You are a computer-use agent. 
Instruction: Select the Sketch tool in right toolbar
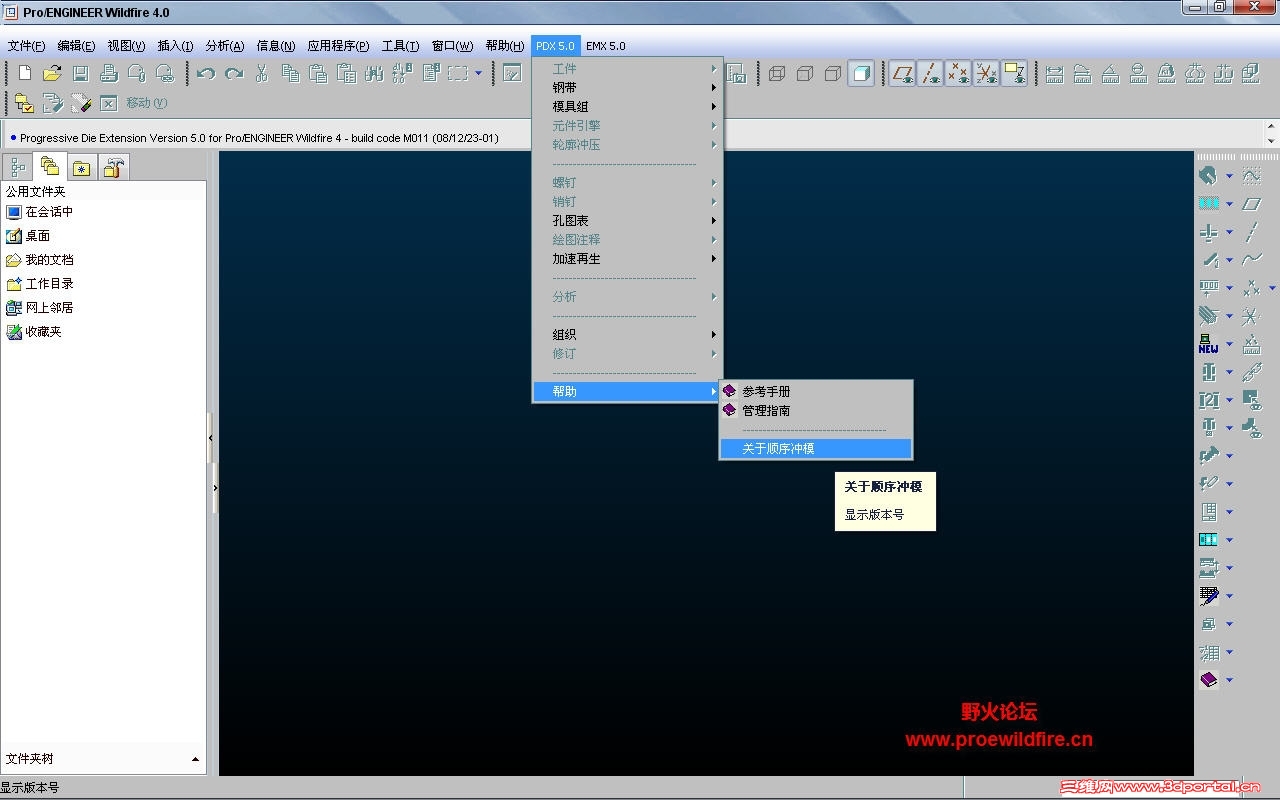[x=1251, y=176]
